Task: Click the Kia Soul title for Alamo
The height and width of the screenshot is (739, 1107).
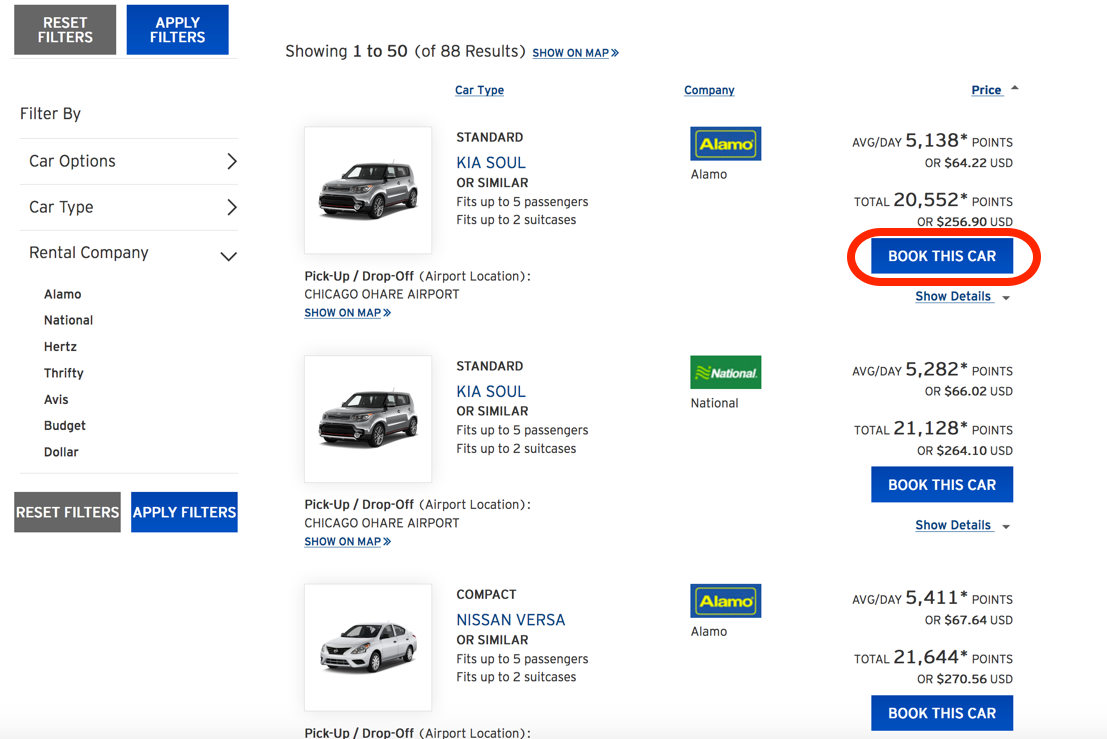Action: pyautogui.click(x=491, y=163)
